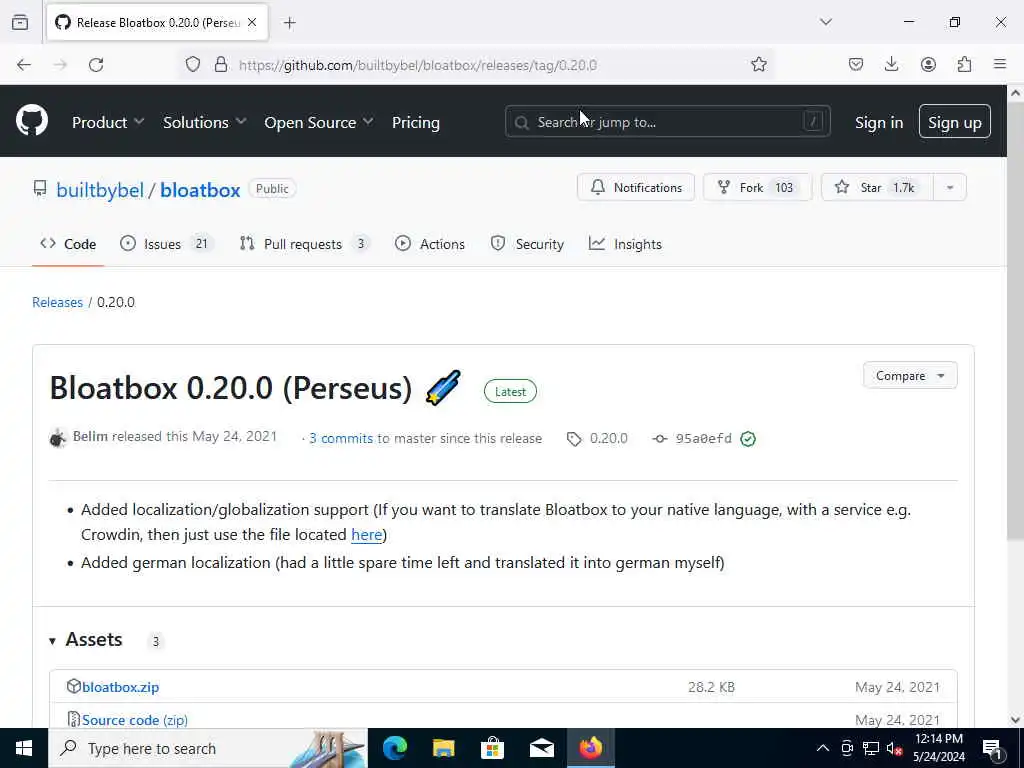Follow the 'here' localization file link
This screenshot has width=1024, height=768.
point(366,534)
